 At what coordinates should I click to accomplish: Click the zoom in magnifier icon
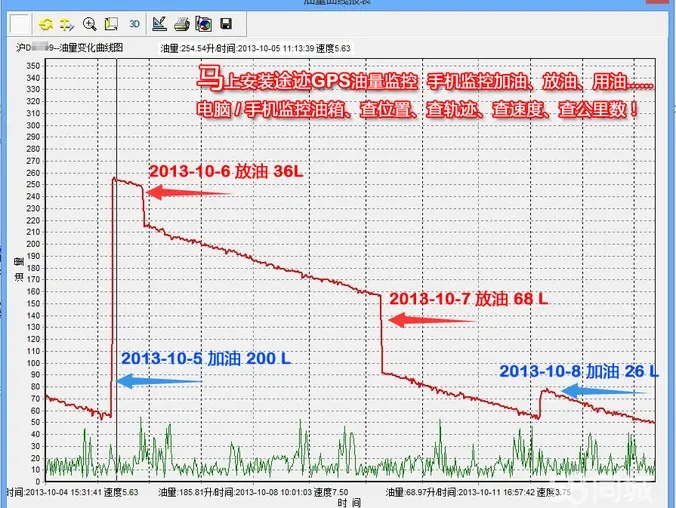[90, 22]
